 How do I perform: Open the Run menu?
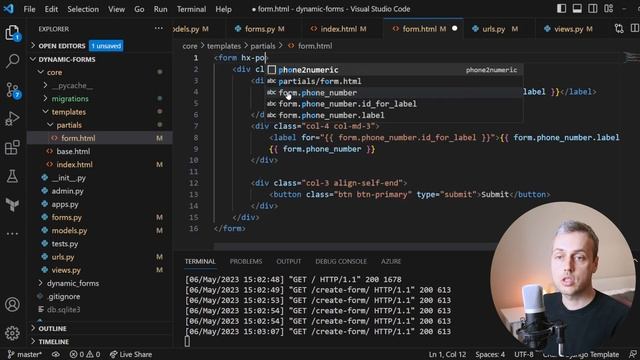click(x=160, y=9)
